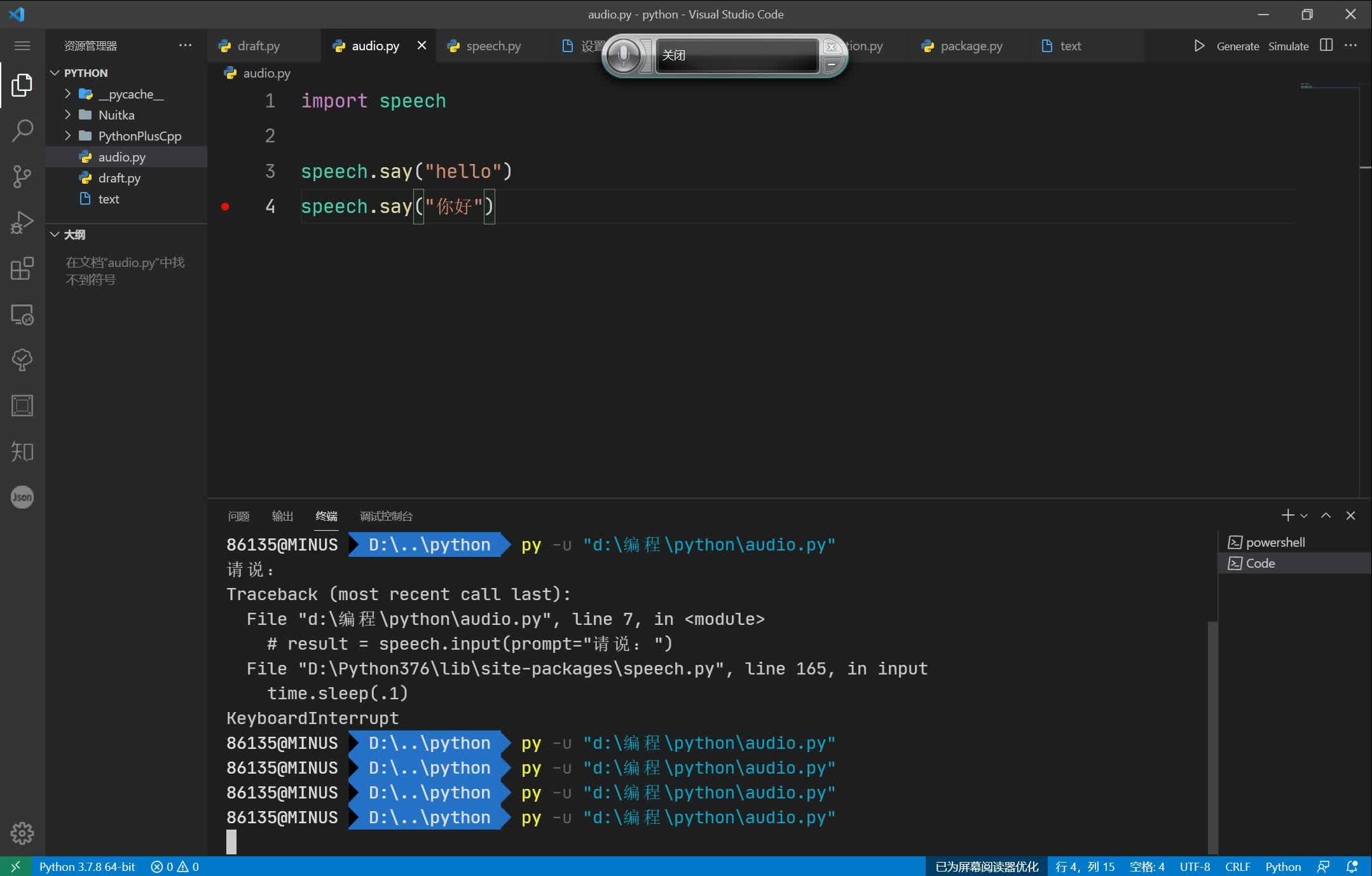Toggle the breakpoint on line 4
This screenshot has height=876, width=1372.
226,206
